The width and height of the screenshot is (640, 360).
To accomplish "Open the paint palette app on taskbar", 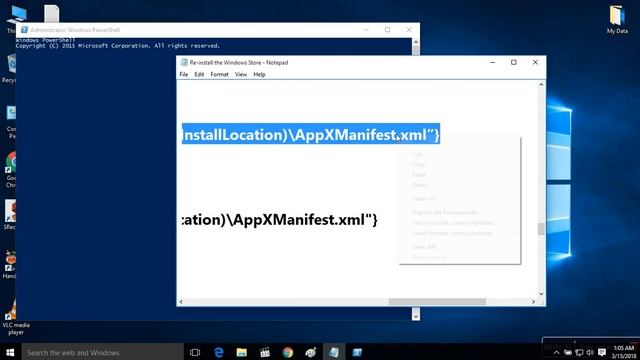I will tap(311, 352).
